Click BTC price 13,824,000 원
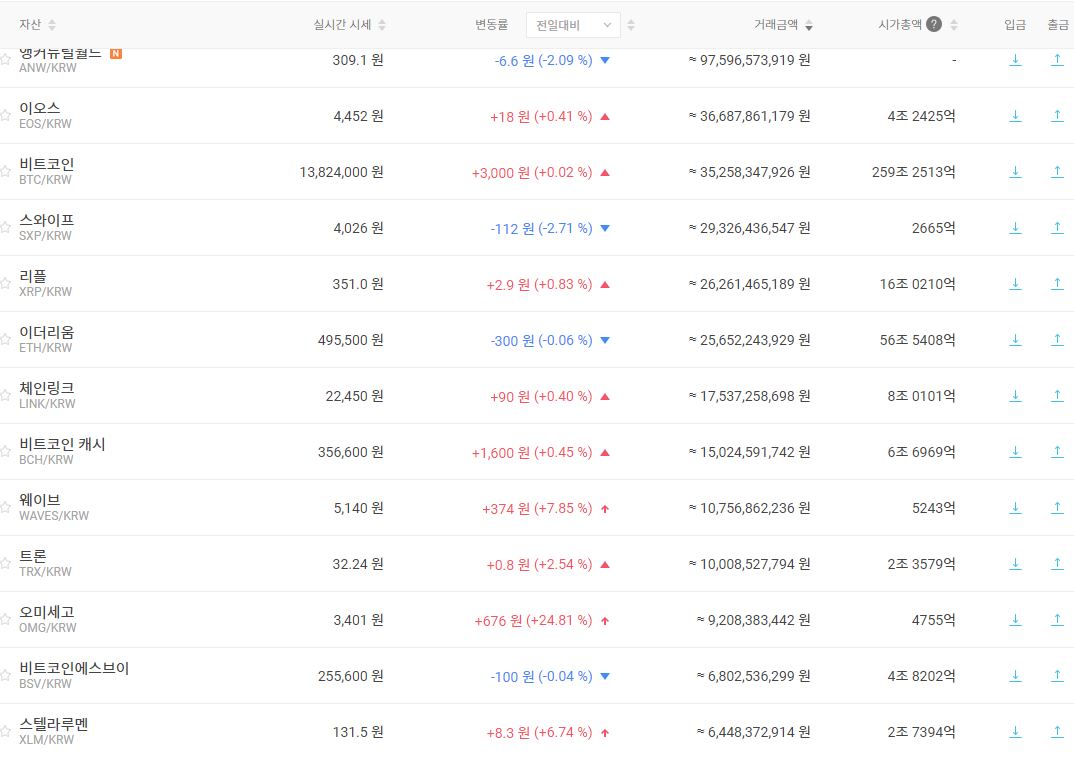 [341, 172]
